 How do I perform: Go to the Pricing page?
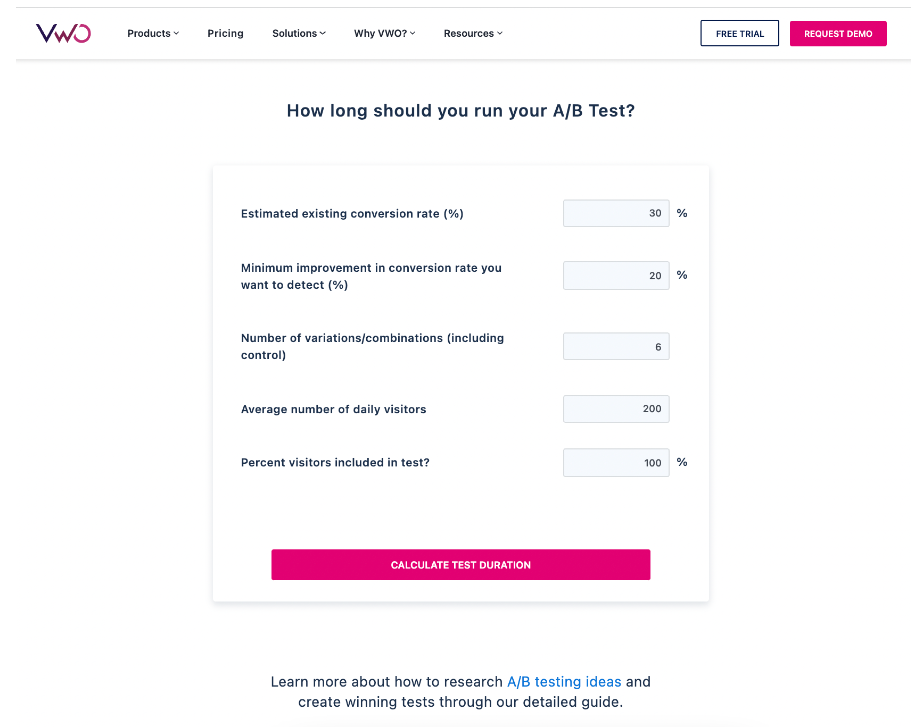(225, 34)
